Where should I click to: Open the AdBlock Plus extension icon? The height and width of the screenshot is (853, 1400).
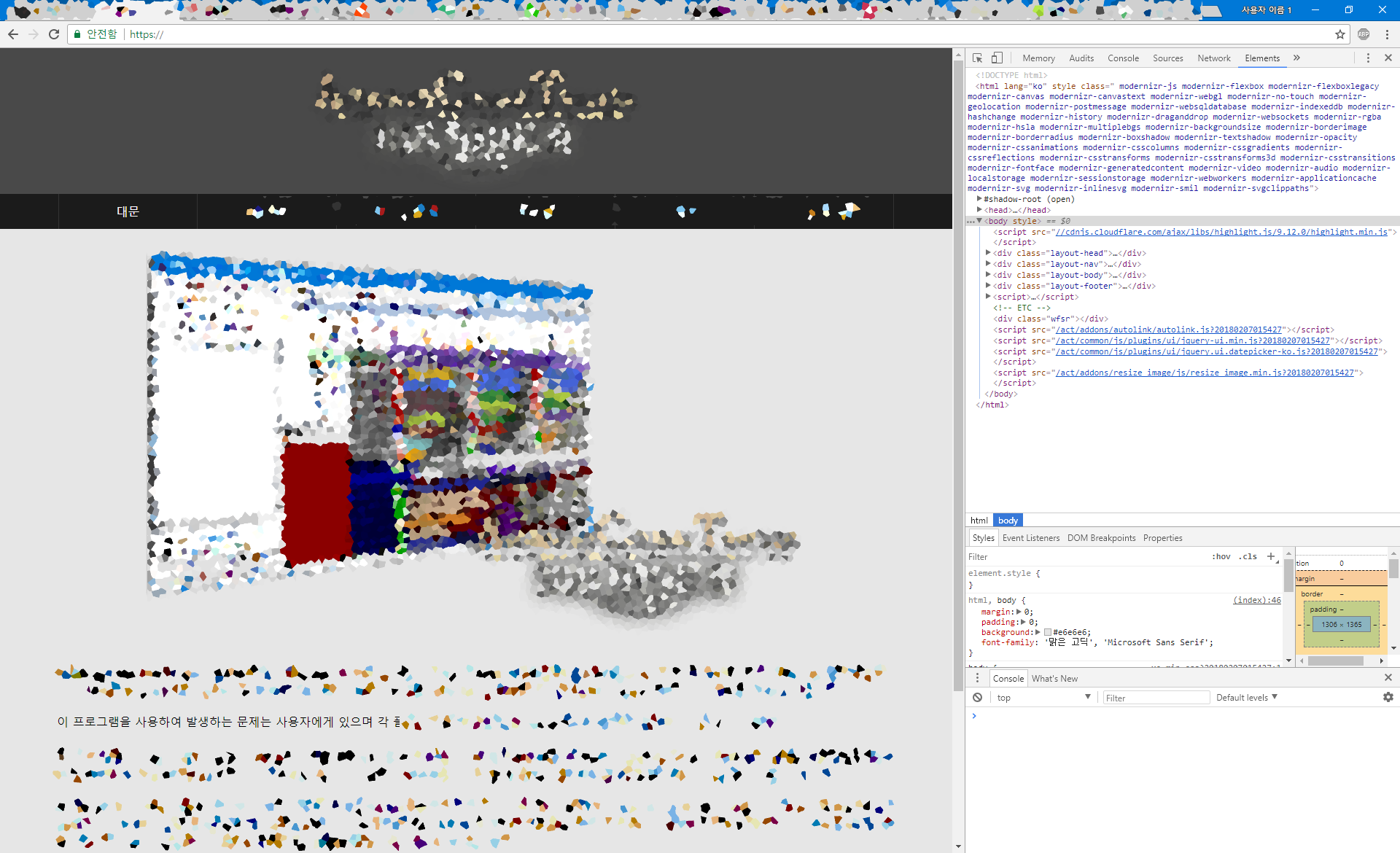click(x=1364, y=34)
